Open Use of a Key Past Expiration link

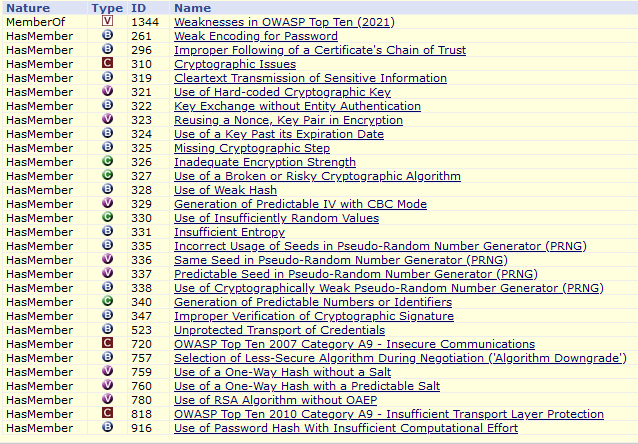[279, 134]
